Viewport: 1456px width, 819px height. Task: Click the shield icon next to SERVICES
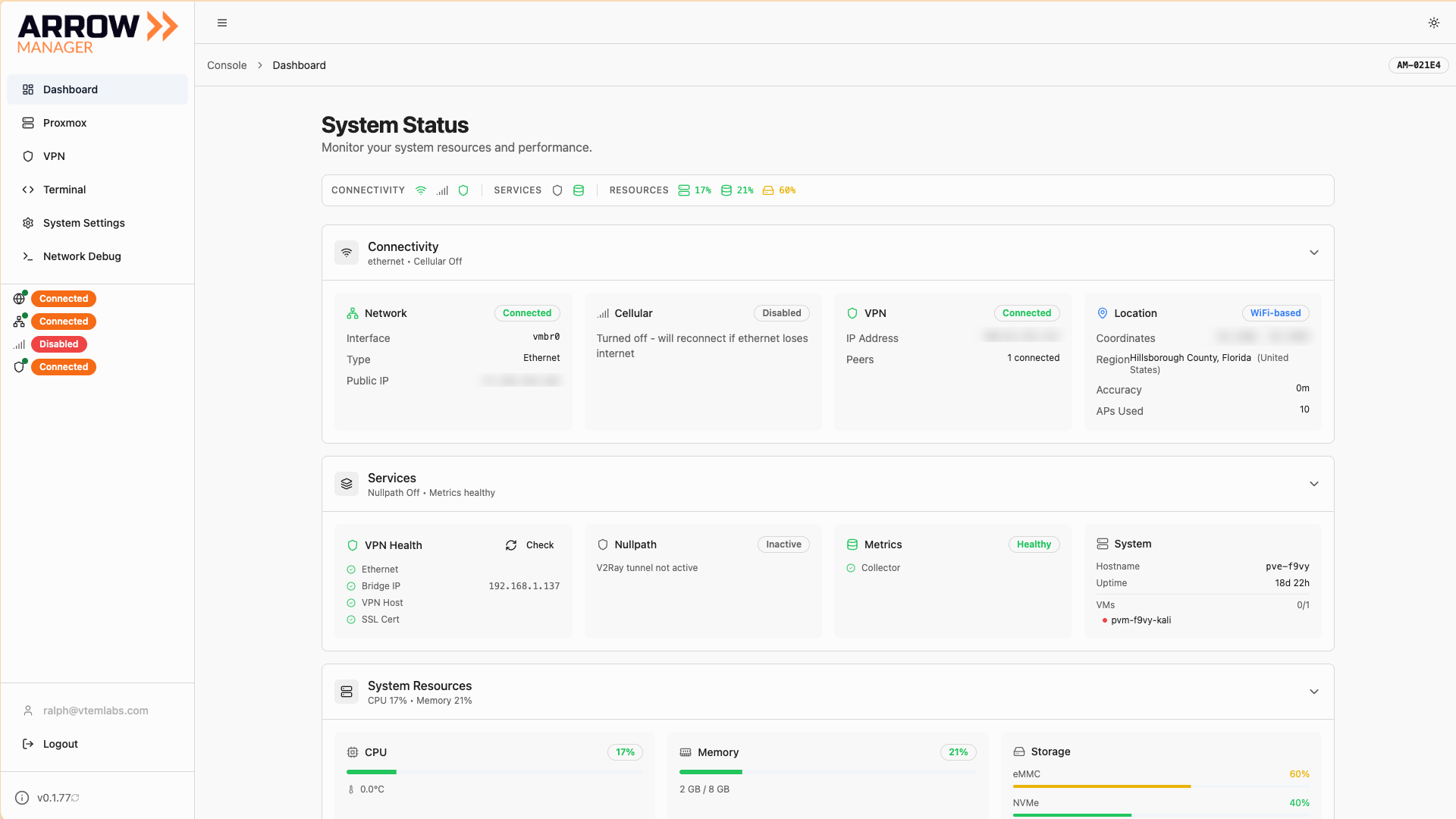557,190
